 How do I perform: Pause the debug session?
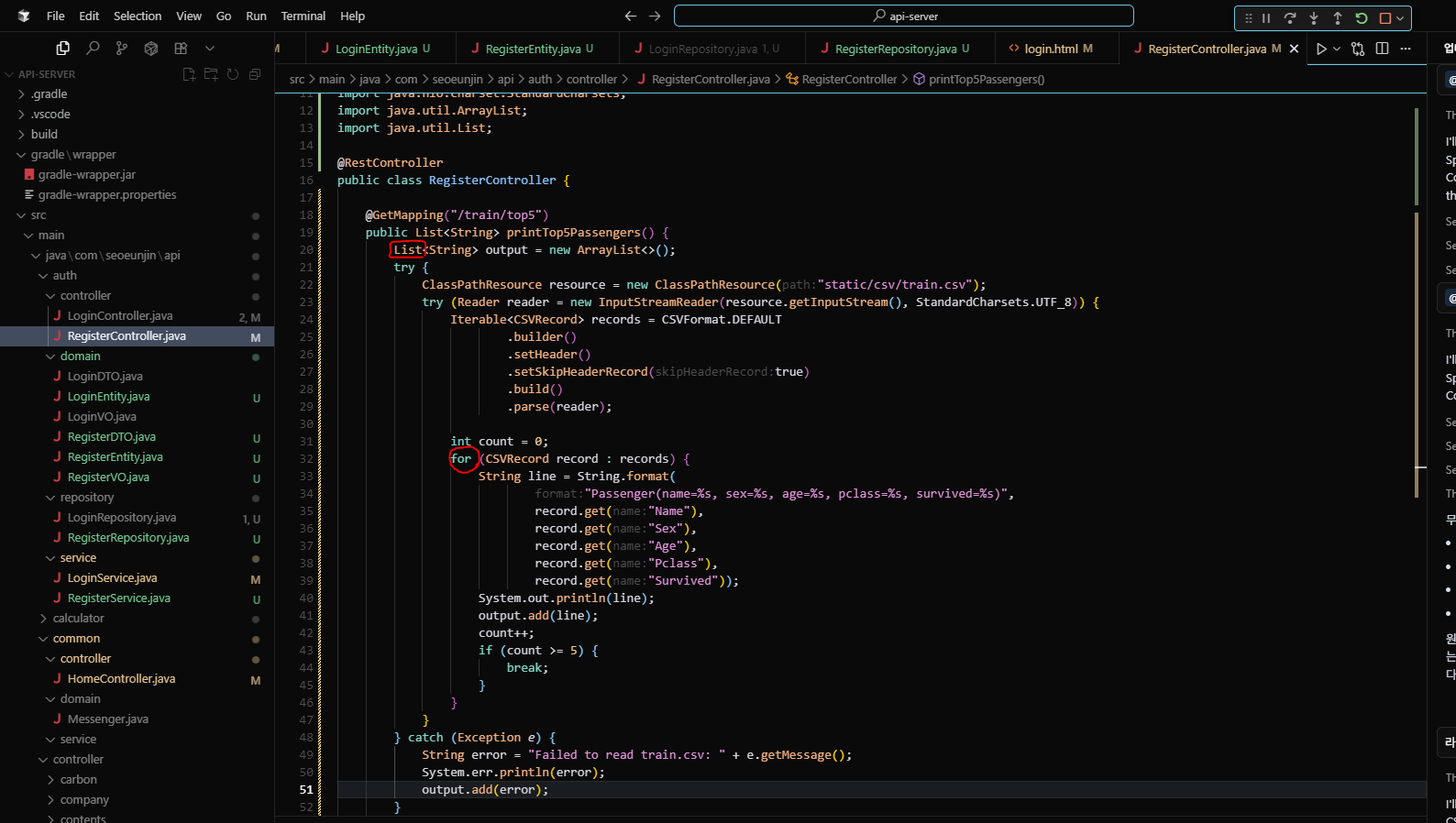(x=1266, y=17)
